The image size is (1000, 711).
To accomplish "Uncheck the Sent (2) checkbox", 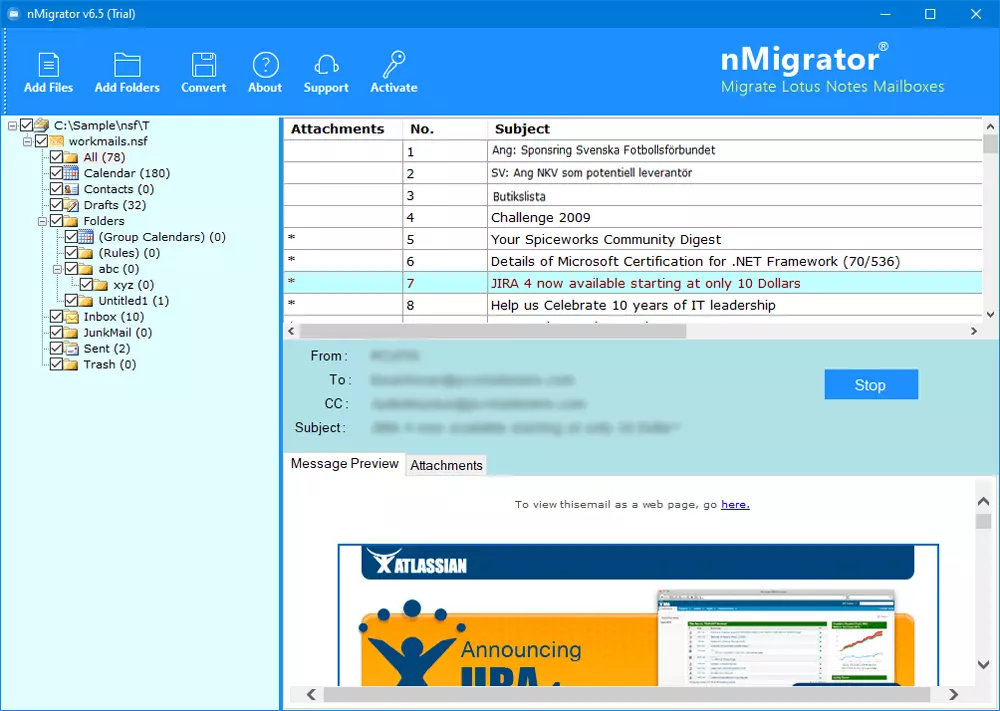I will pyautogui.click(x=56, y=348).
